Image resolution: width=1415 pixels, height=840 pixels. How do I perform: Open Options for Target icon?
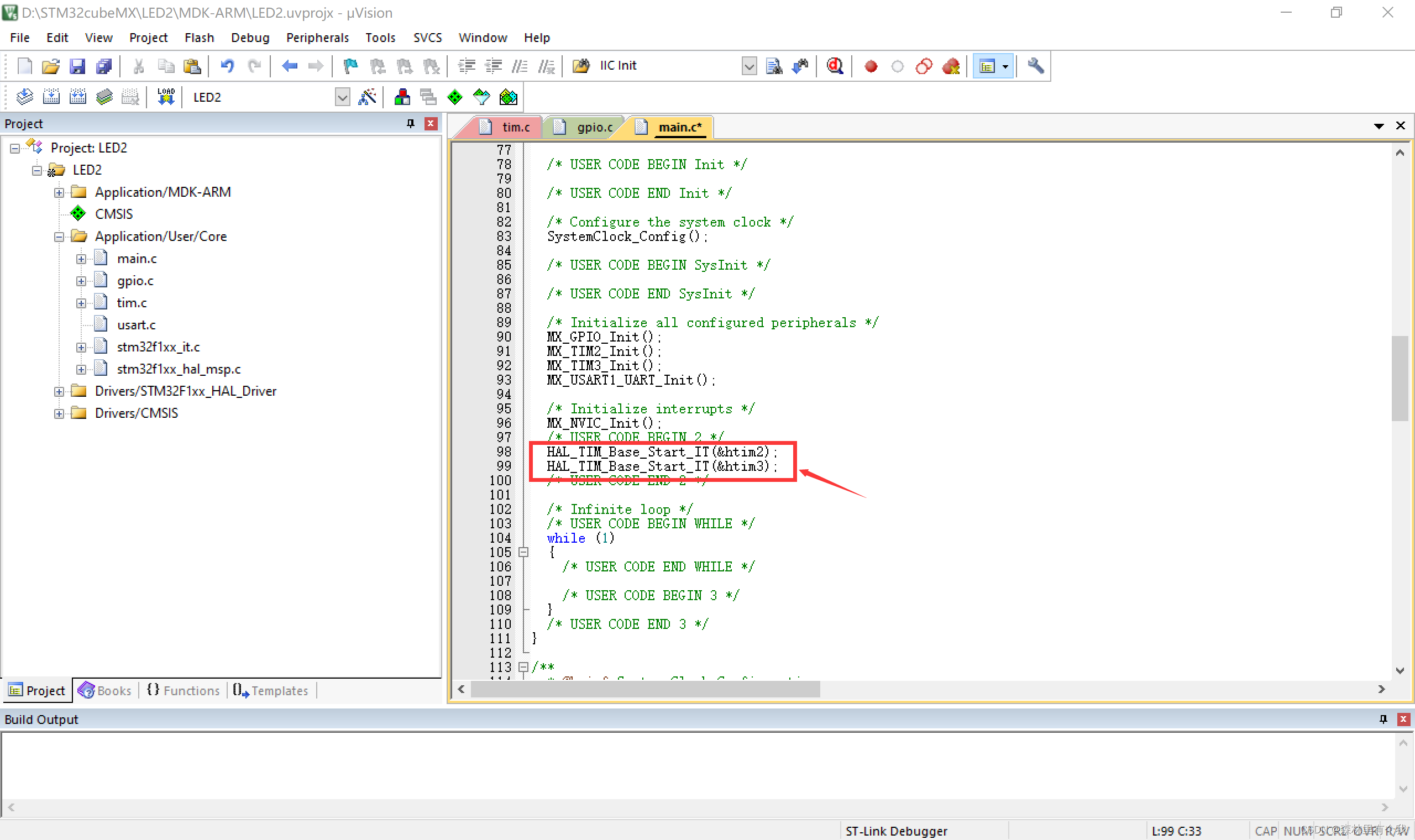(367, 97)
